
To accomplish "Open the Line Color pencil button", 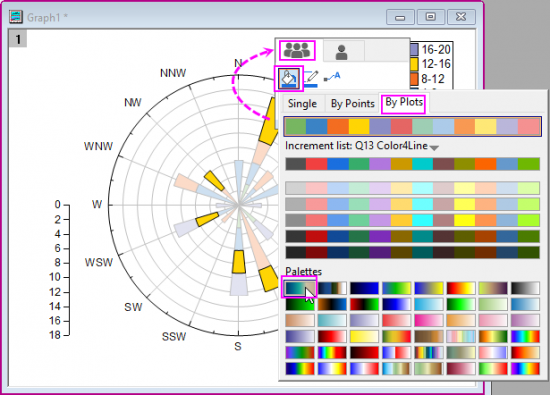I will [x=311, y=78].
